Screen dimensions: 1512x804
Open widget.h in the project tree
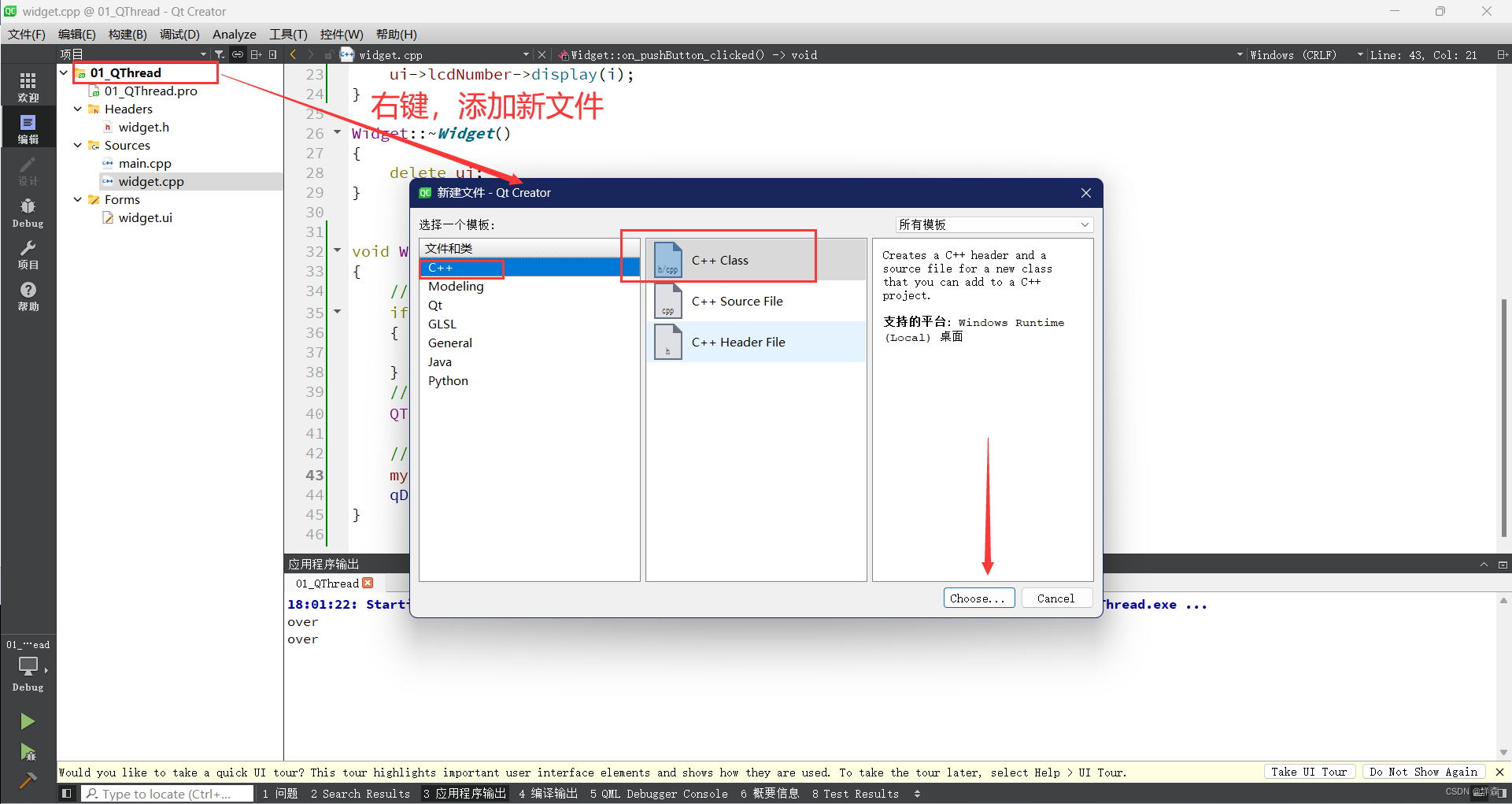tap(143, 127)
